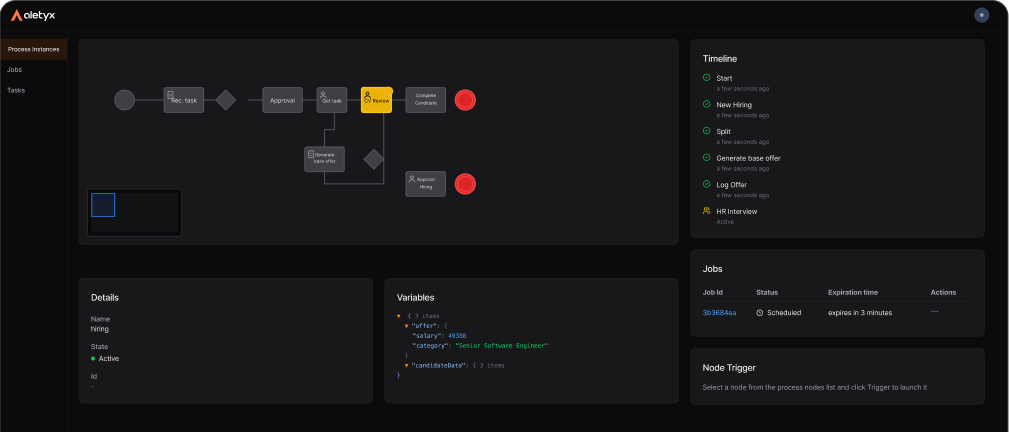This screenshot has height=432, width=1009.
Task: Click the clock icon next to Scheduled
Action: [760, 313]
